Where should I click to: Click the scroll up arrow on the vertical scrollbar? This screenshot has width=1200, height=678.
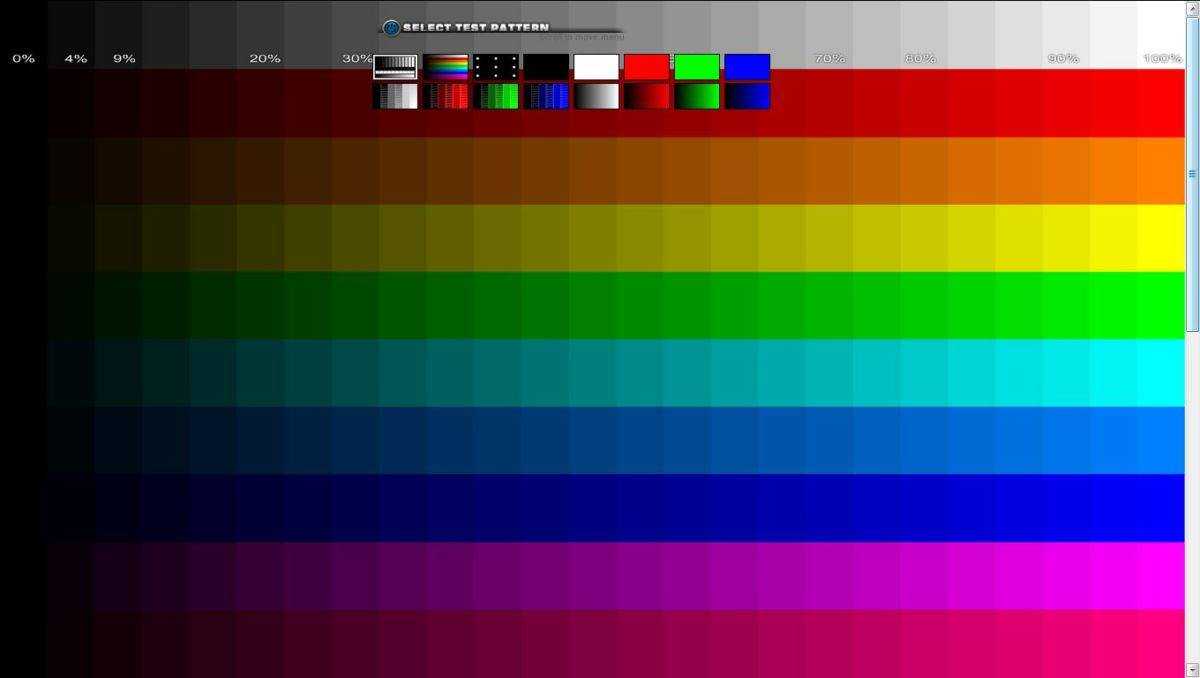coord(1192,7)
